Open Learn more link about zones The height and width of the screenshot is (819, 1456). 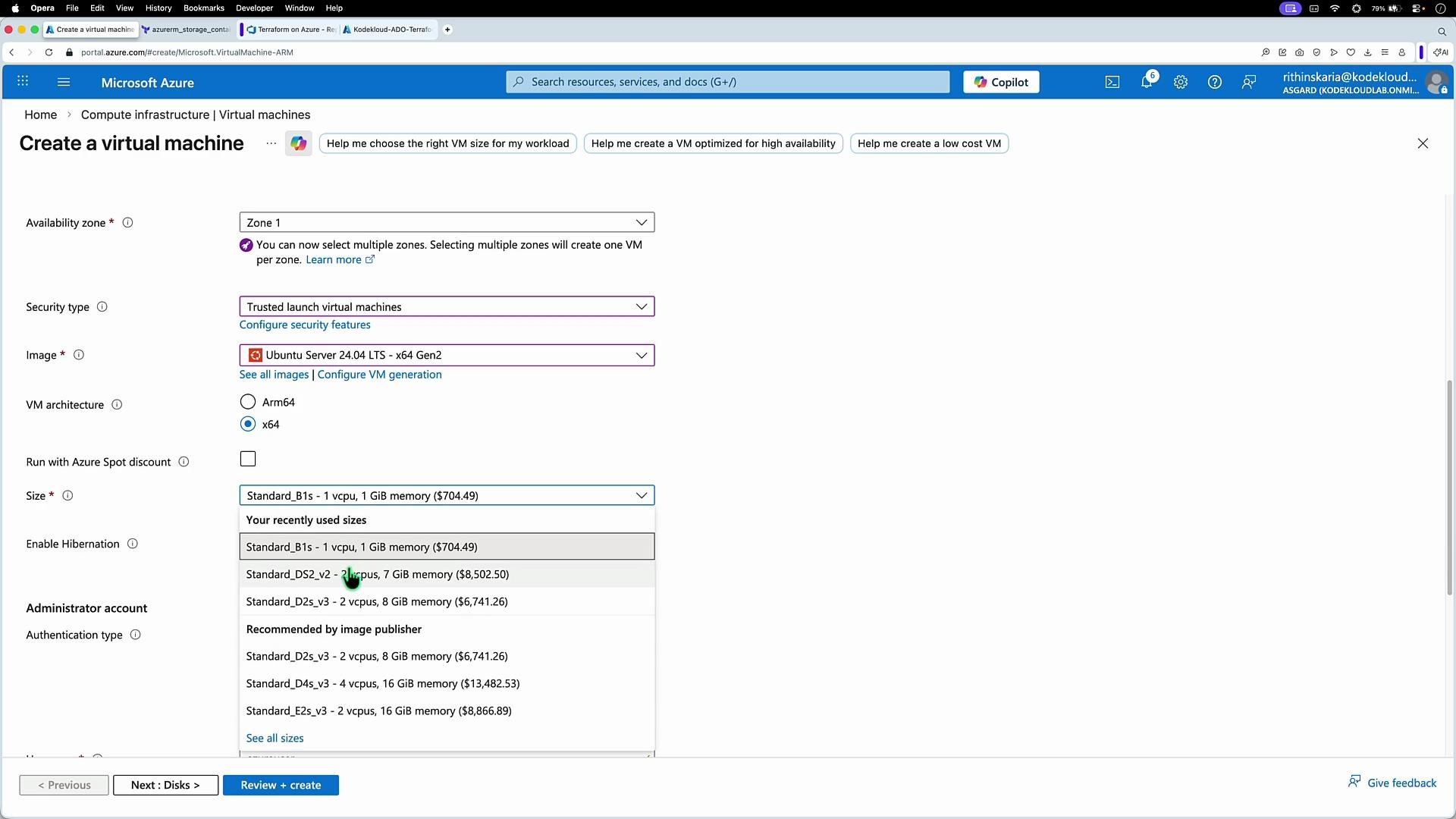coord(340,259)
